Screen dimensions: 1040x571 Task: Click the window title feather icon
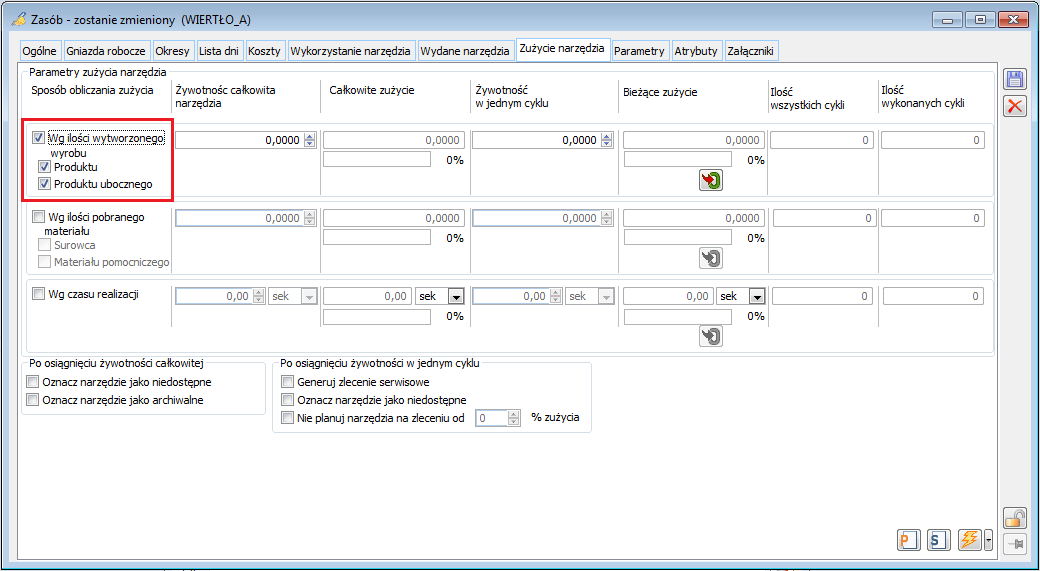click(x=19, y=19)
